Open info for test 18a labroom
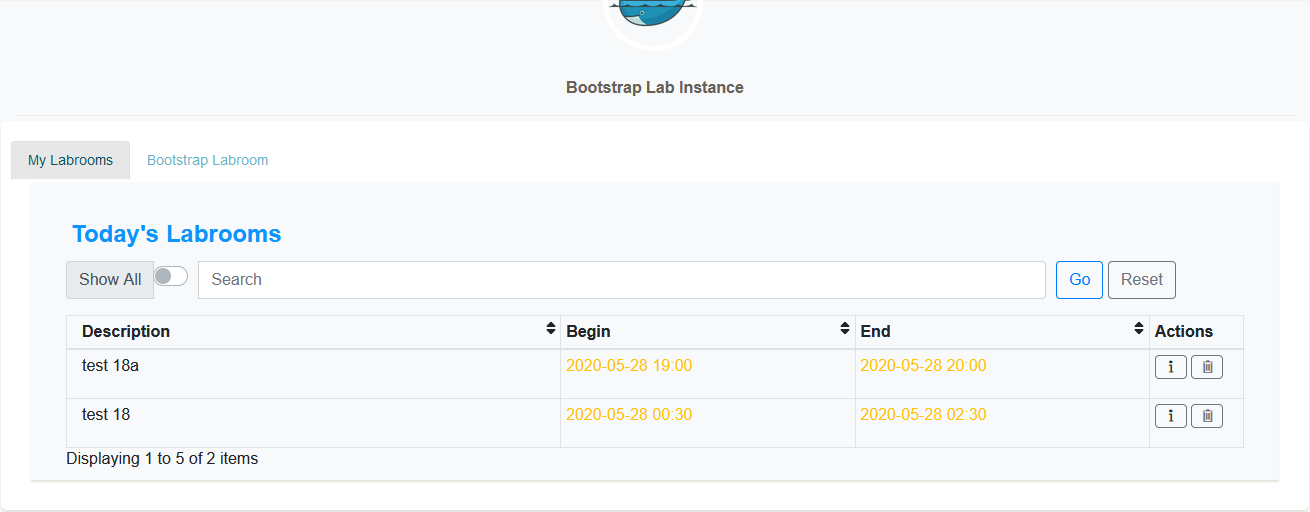The image size is (1310, 512). [1171, 367]
